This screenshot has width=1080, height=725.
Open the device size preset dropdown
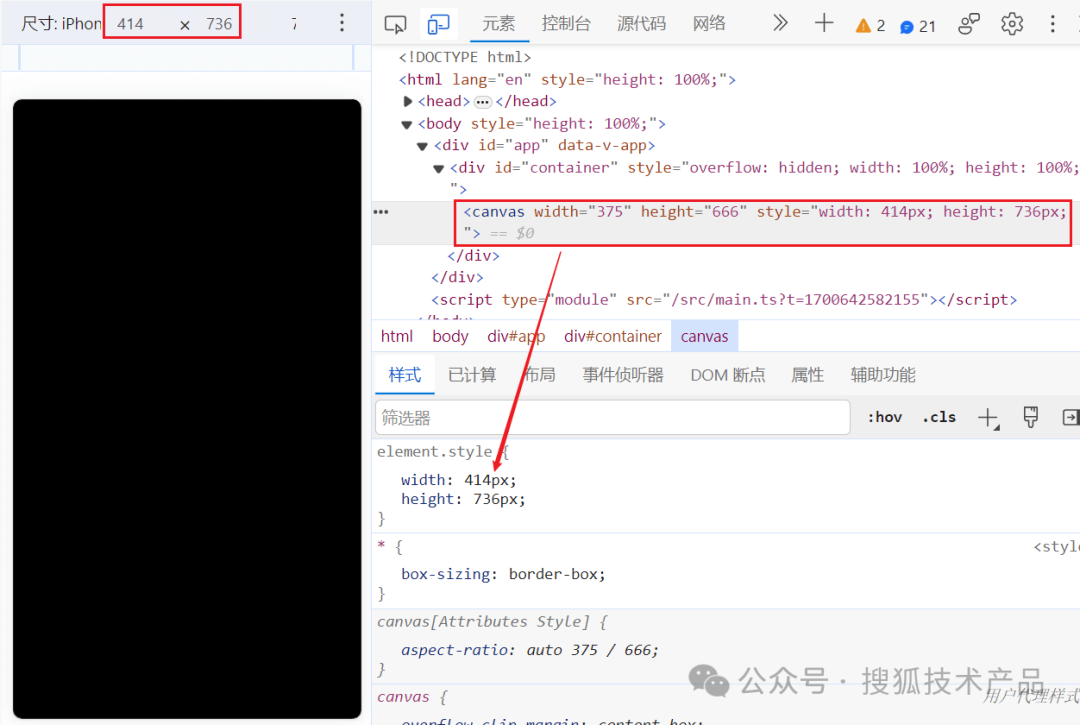[61, 24]
